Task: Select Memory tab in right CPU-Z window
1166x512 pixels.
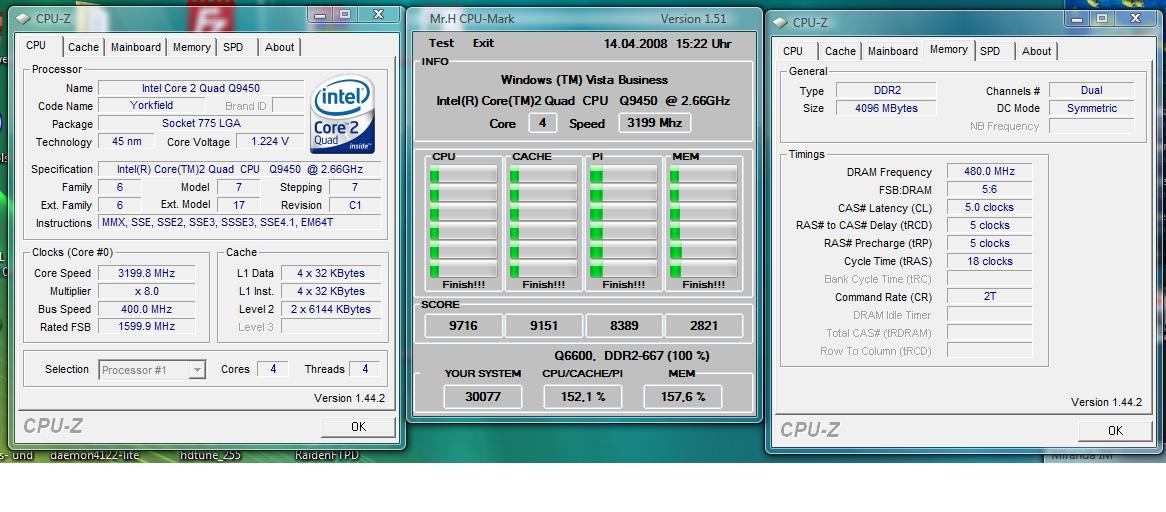Action: (949, 50)
